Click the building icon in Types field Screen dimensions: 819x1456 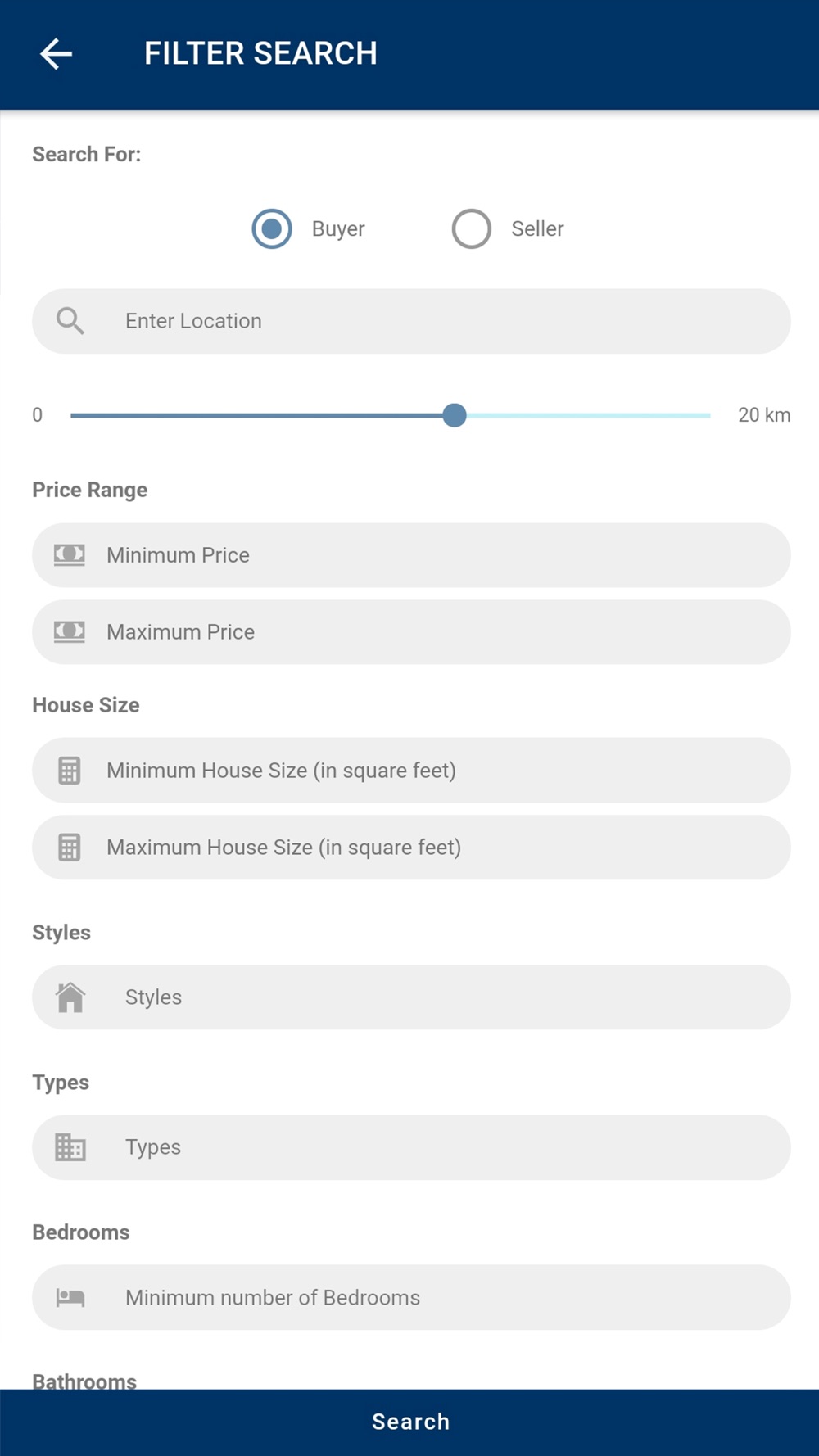tap(70, 1147)
